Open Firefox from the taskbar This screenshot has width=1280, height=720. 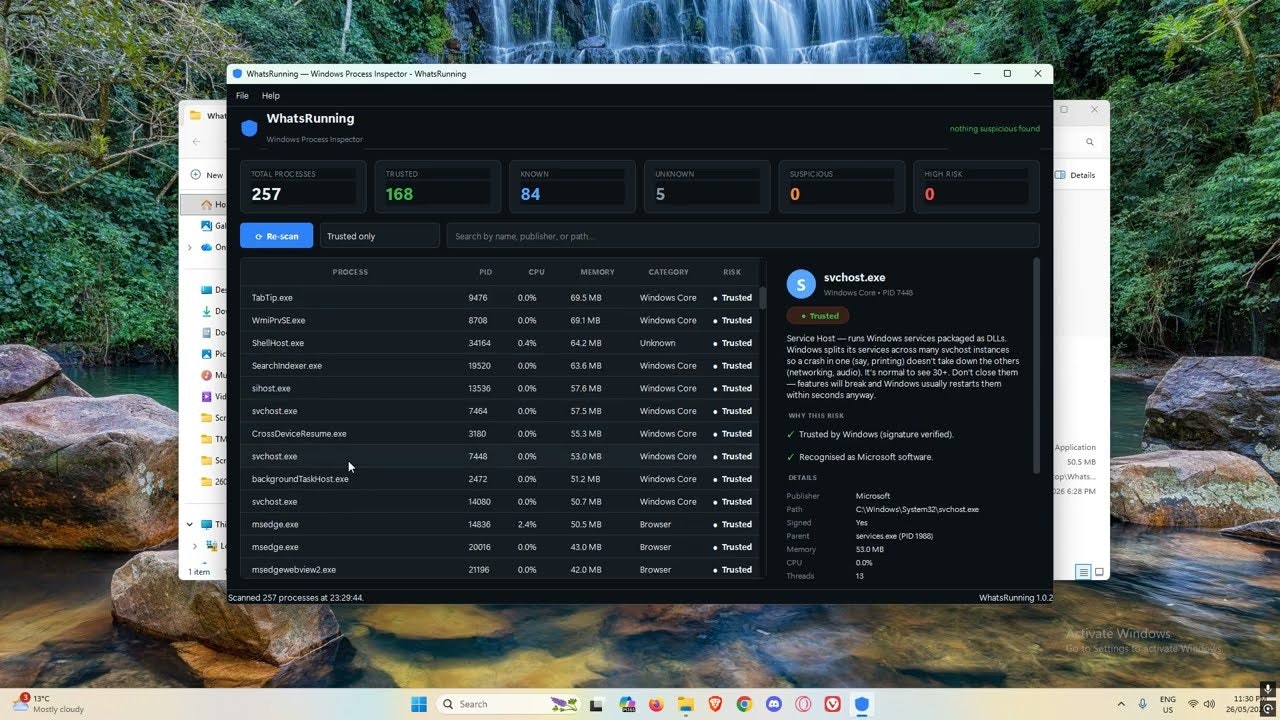click(656, 704)
